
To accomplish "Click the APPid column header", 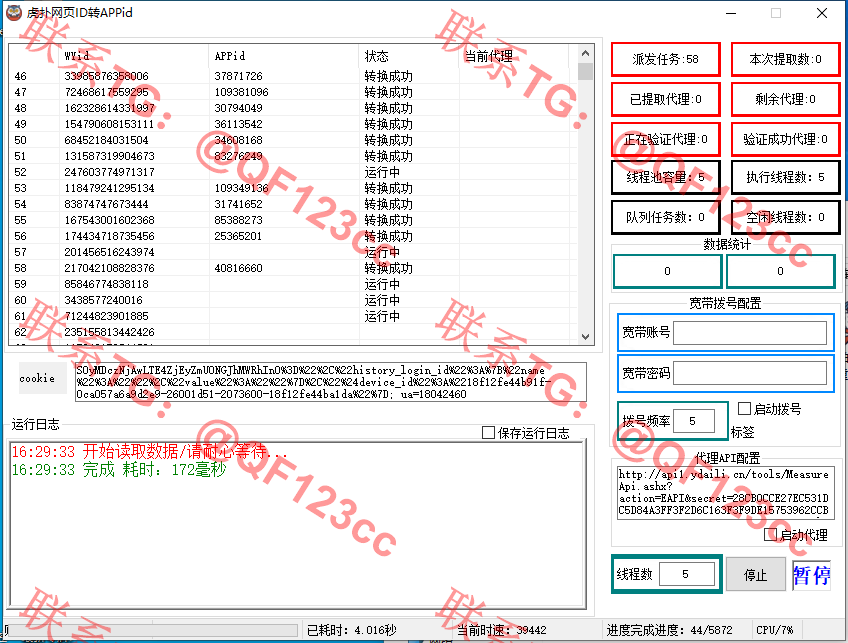I will click(x=283, y=56).
